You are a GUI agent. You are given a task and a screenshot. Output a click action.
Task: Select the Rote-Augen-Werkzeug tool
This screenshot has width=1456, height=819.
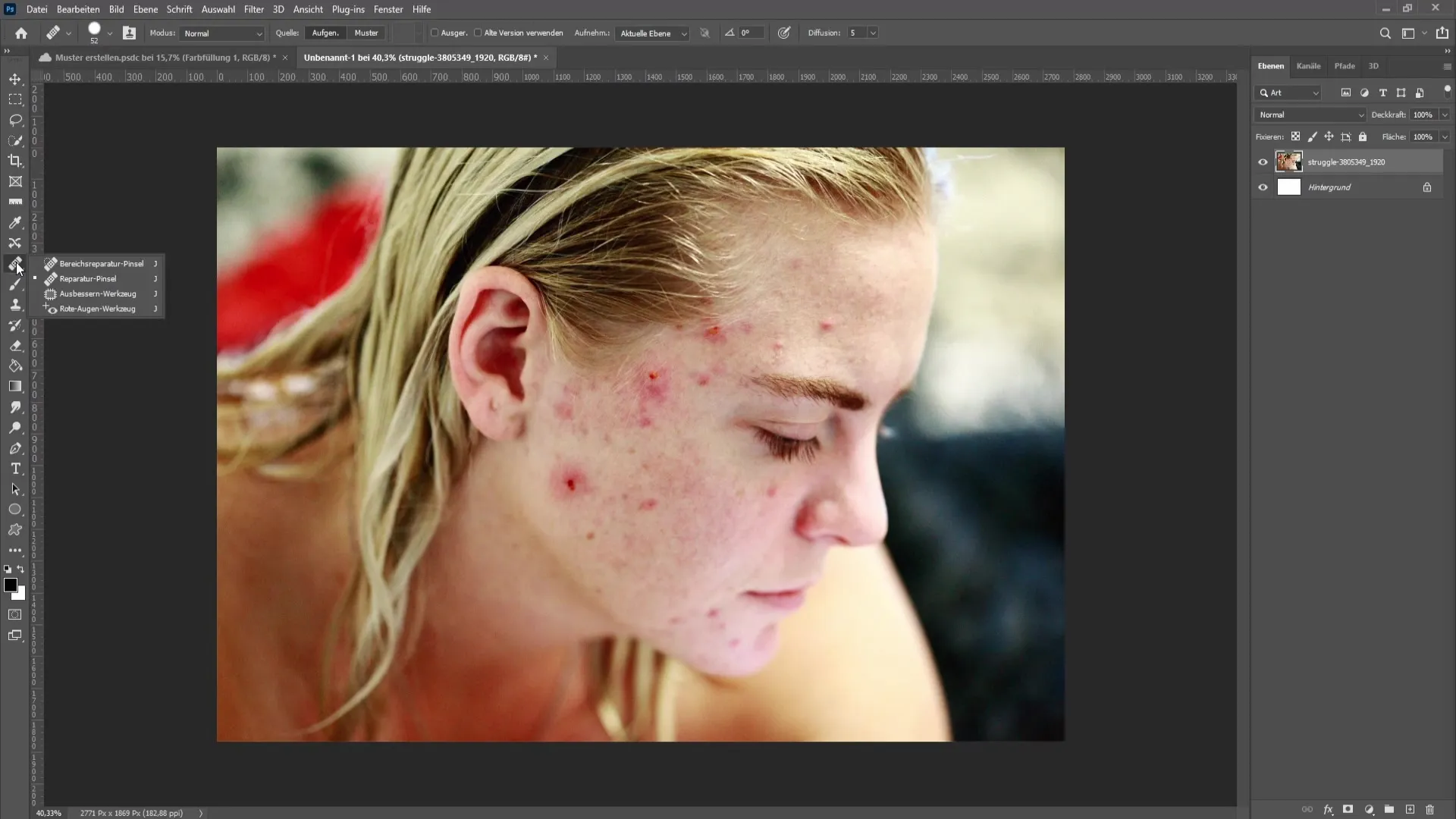pos(97,308)
